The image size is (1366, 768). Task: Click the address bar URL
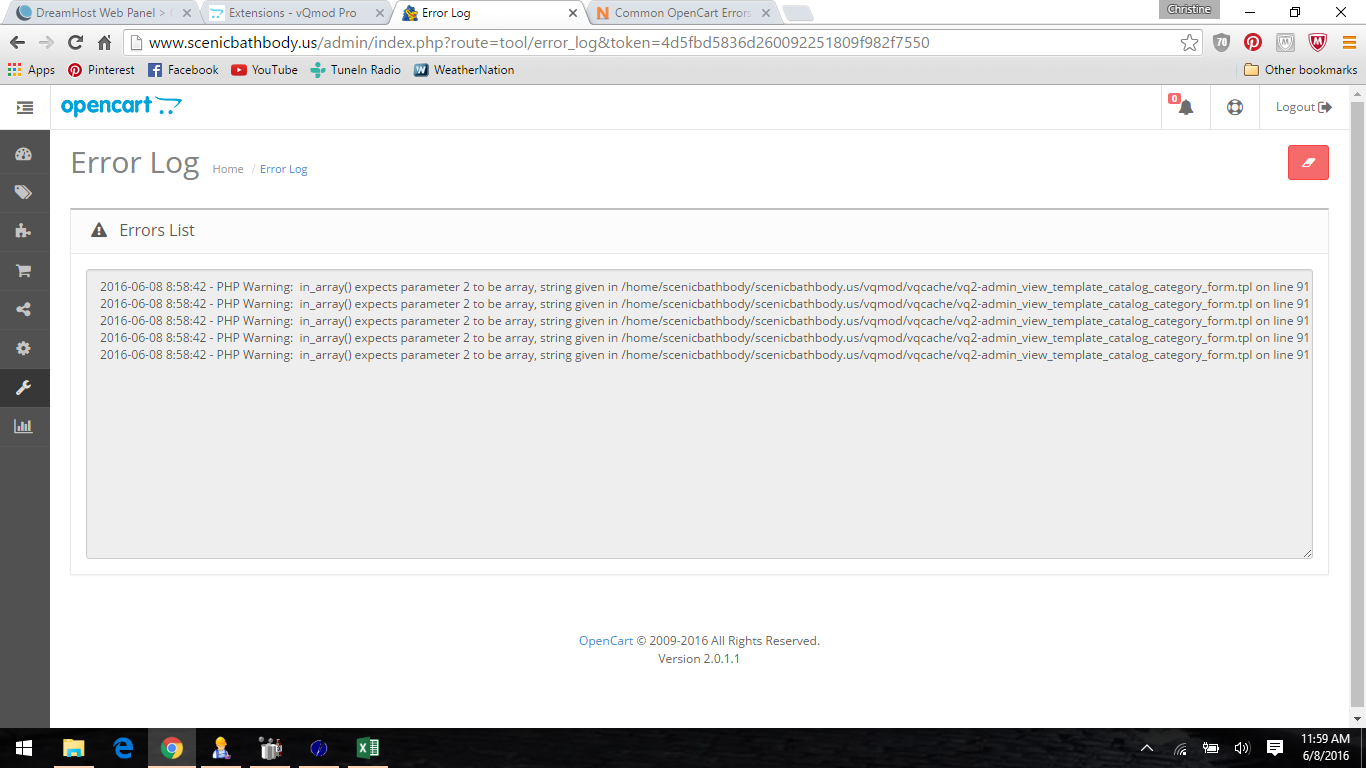click(x=539, y=43)
